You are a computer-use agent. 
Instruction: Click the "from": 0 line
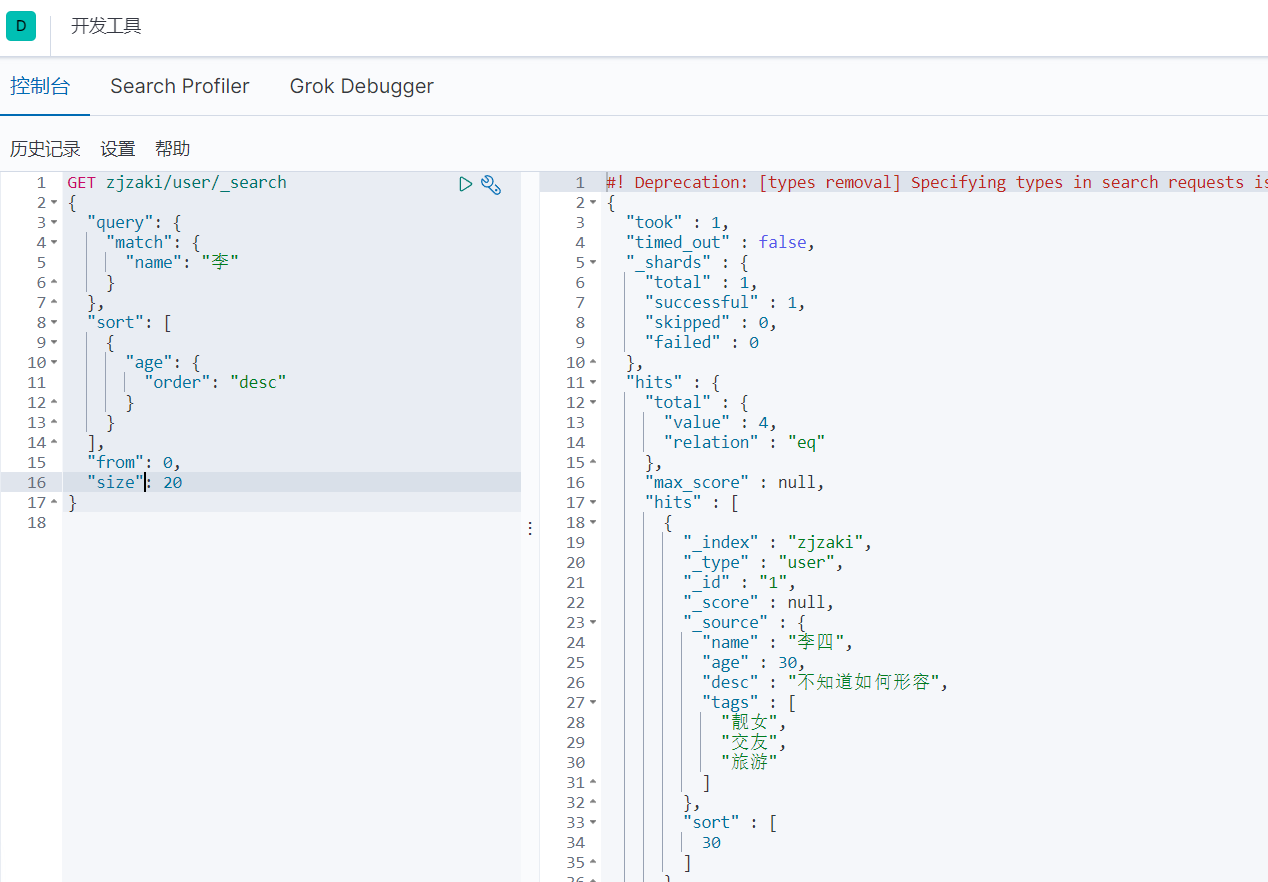134,463
